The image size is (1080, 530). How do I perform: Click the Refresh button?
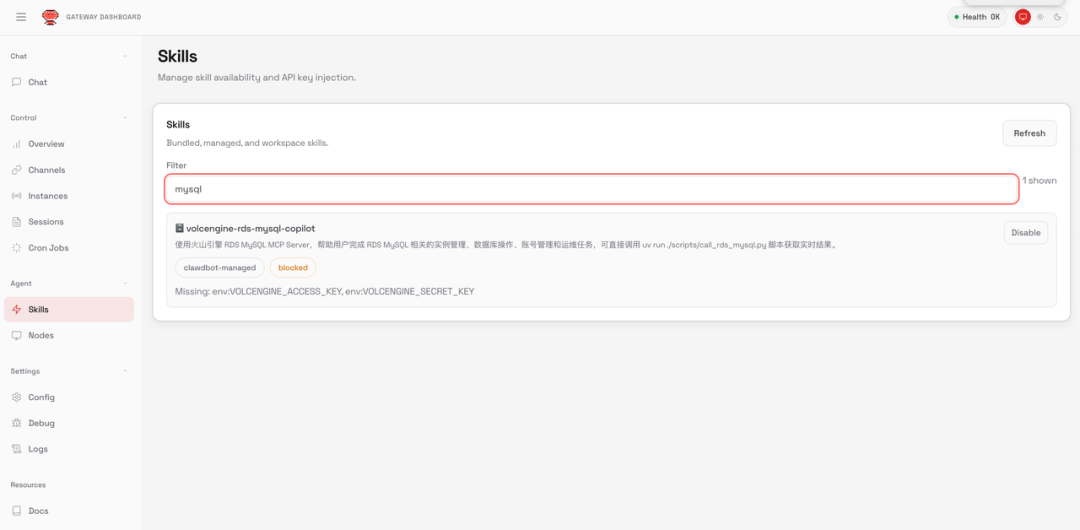pyautogui.click(x=1029, y=133)
